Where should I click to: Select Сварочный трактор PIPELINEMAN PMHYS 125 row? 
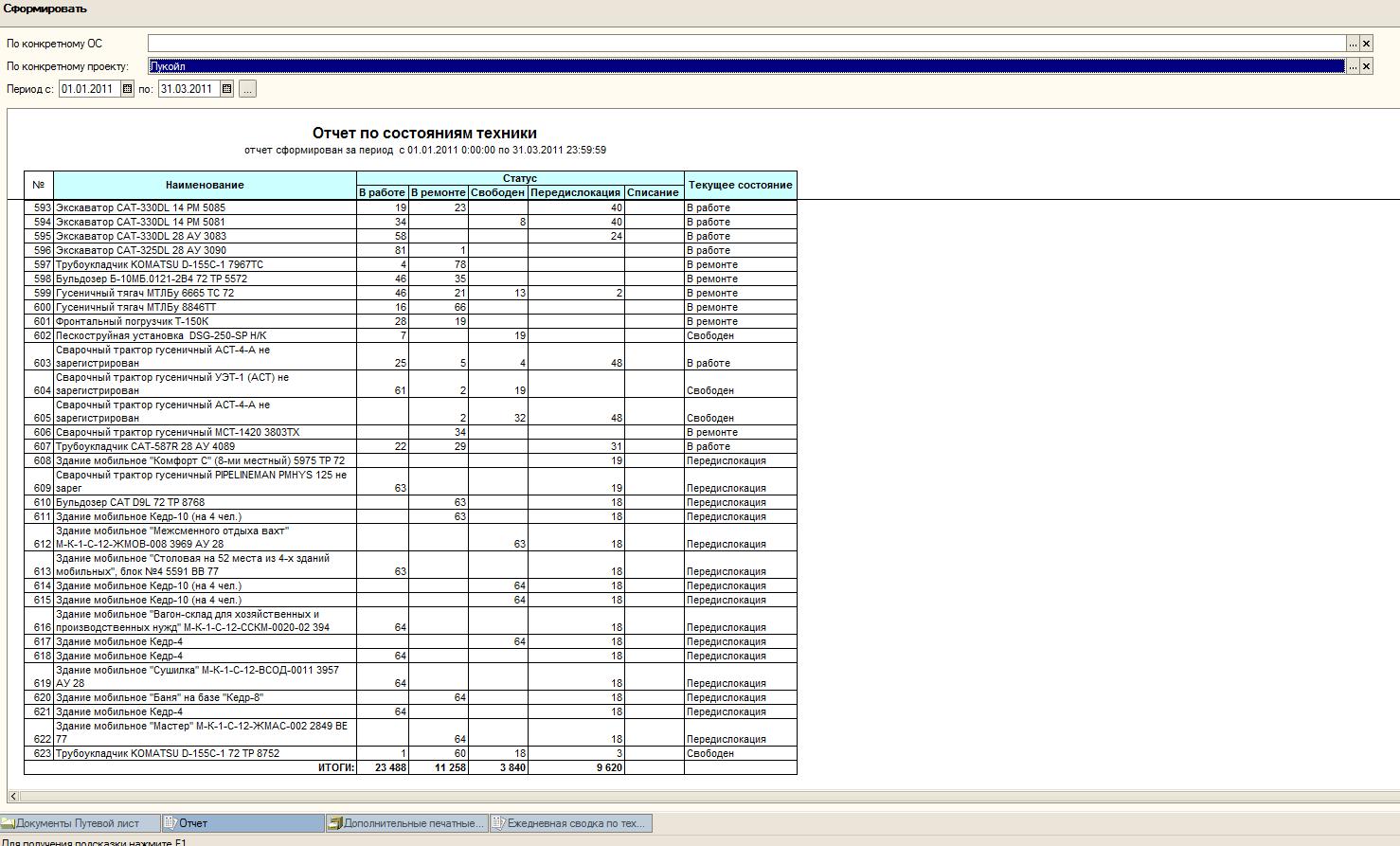coord(410,481)
